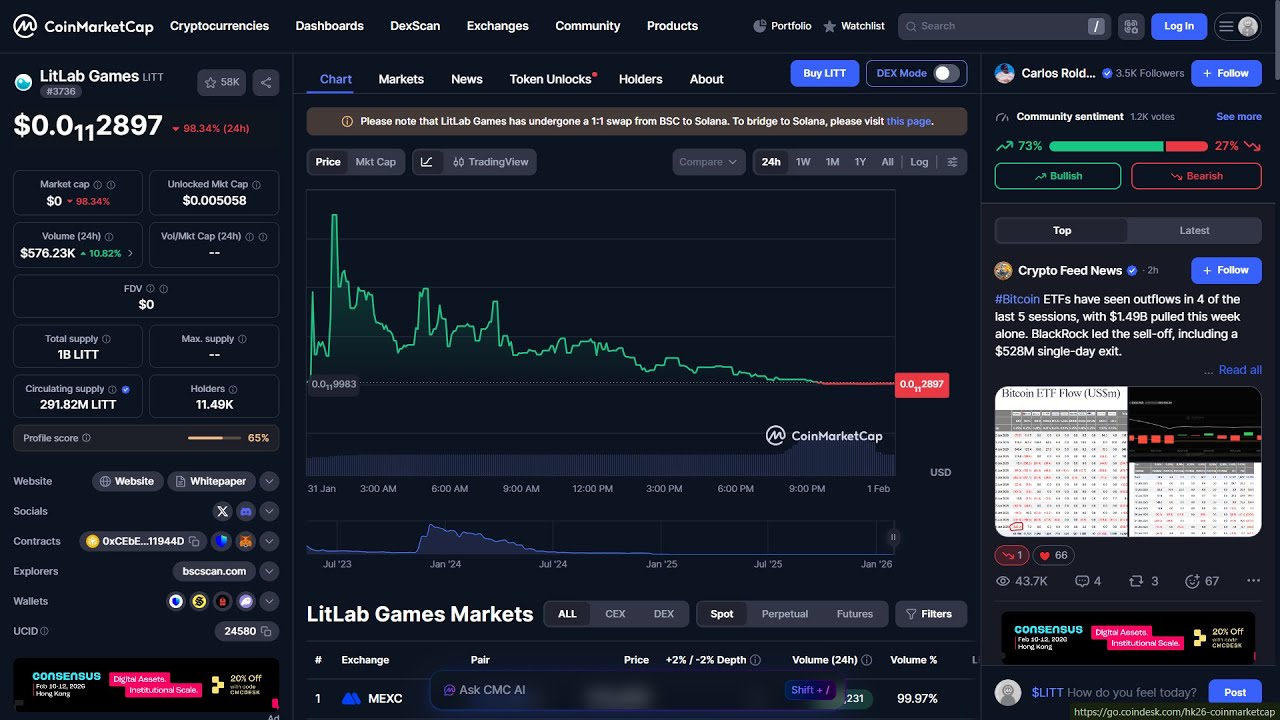The width and height of the screenshot is (1280, 720).
Task: Open the Holders tab
Action: pyautogui.click(x=641, y=79)
